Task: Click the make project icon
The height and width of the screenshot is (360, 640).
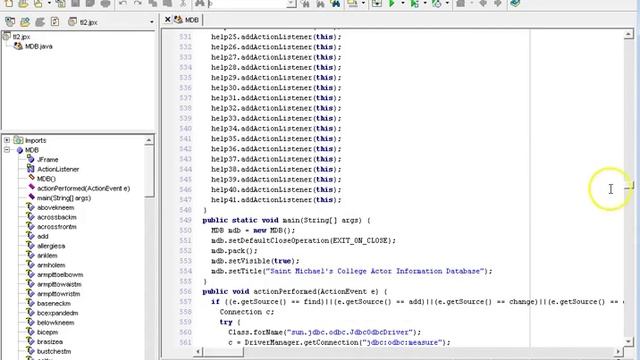Action: pos(352,4)
